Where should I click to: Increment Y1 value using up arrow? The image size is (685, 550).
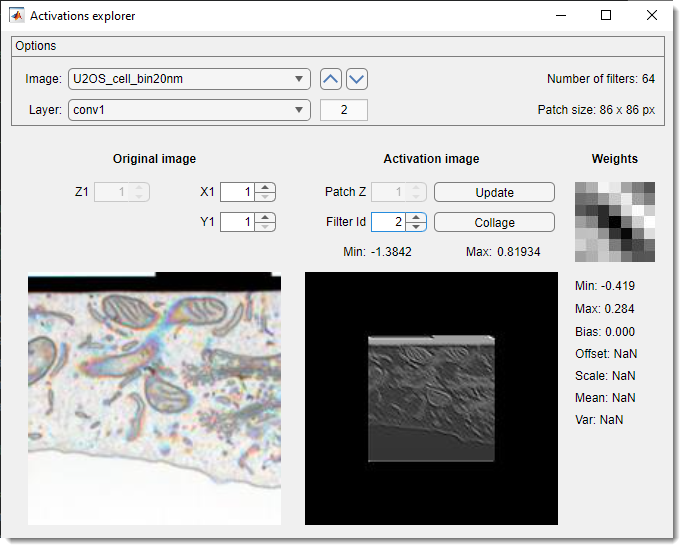(x=265, y=217)
